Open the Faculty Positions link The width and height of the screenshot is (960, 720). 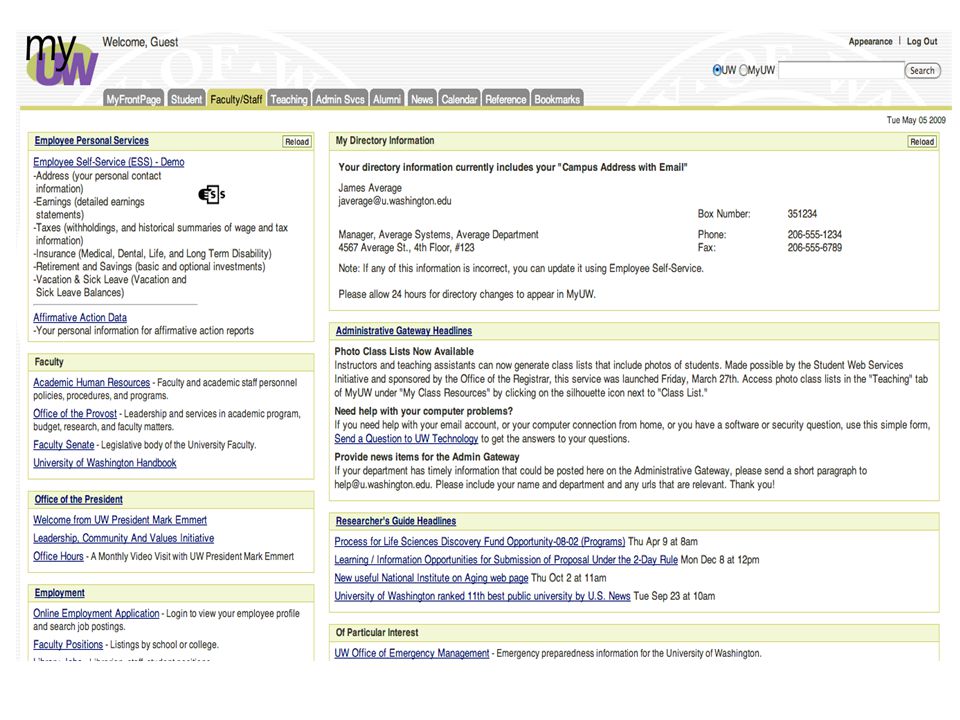pyautogui.click(x=68, y=644)
